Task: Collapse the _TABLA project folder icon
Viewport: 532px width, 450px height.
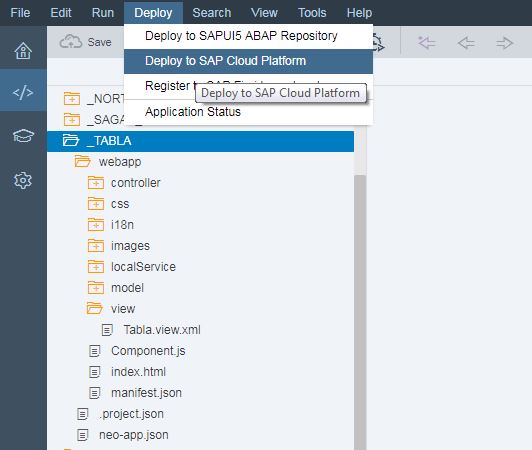Action: 71,140
